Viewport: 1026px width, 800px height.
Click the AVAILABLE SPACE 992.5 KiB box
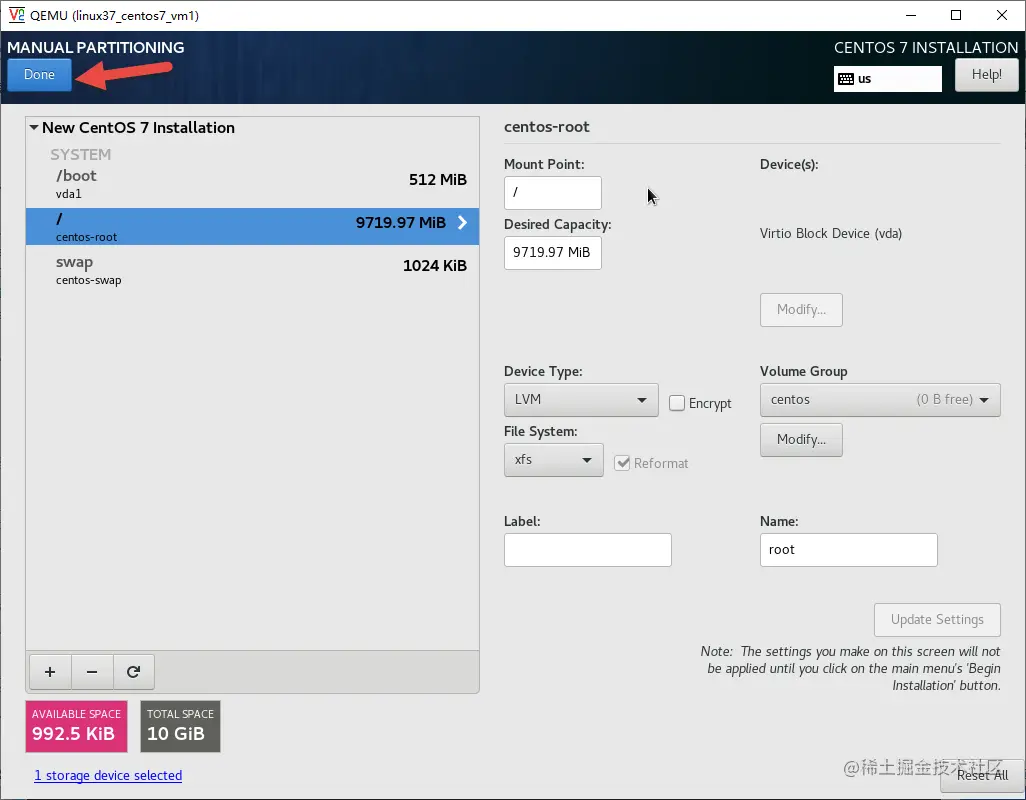pyautogui.click(x=77, y=726)
